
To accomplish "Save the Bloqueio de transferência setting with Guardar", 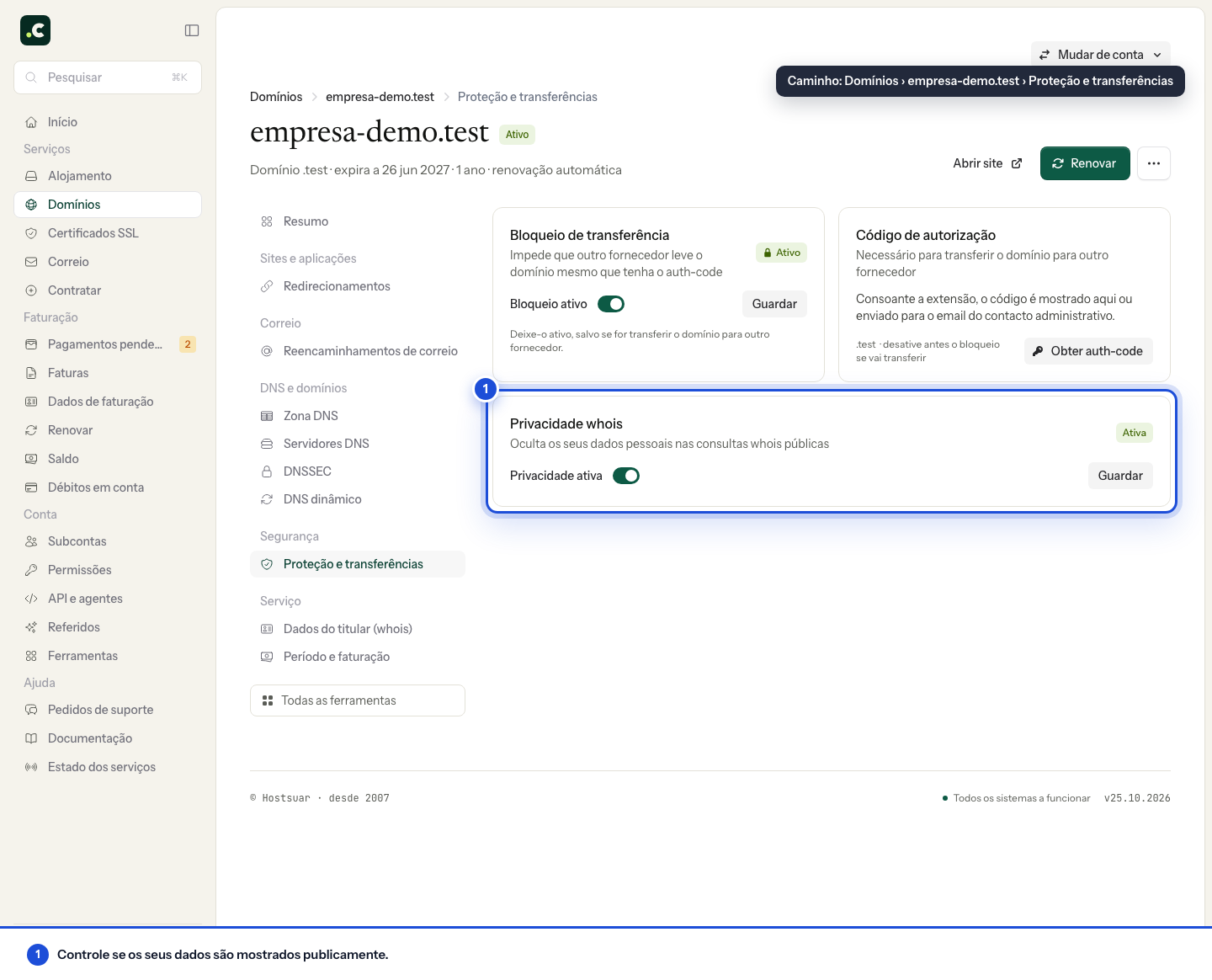I will (774, 304).
